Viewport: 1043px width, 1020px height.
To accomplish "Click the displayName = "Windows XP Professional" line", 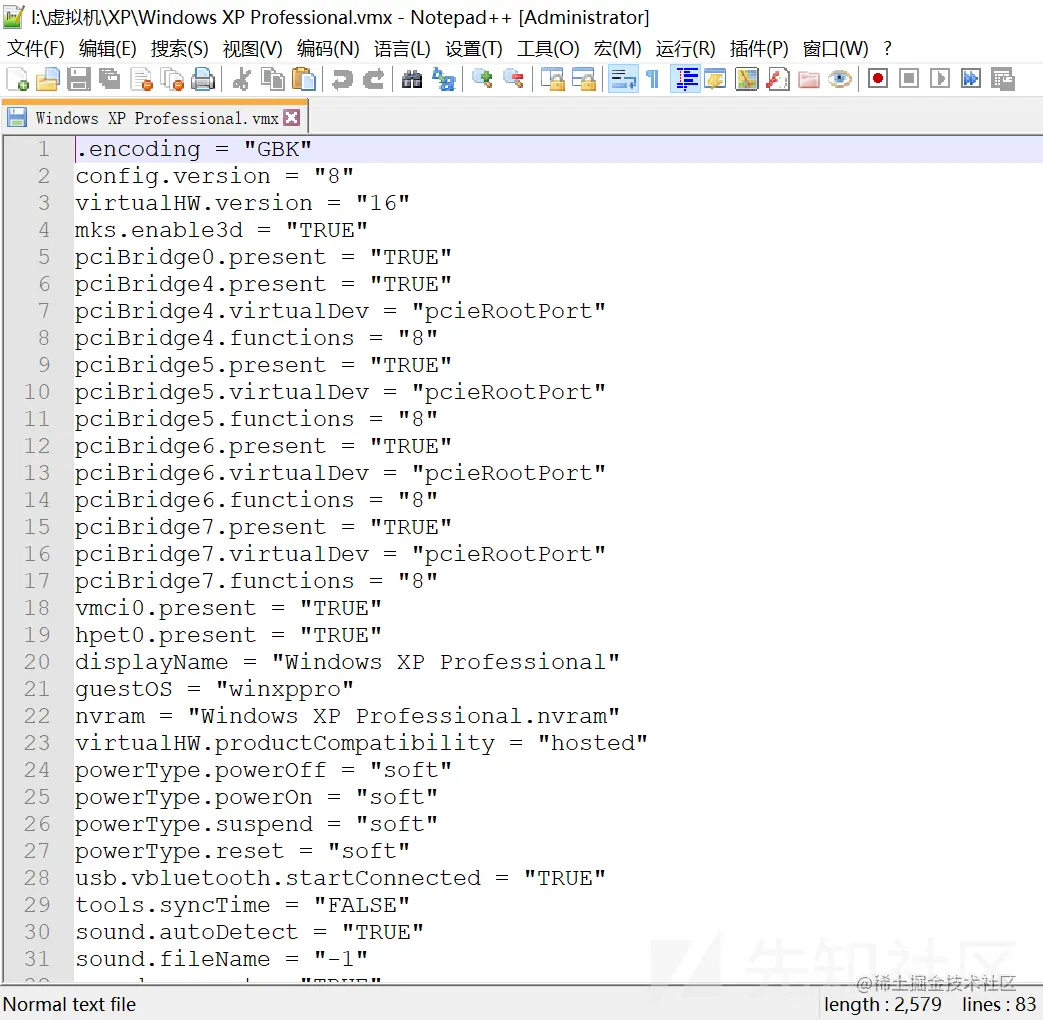I will pyautogui.click(x=347, y=662).
